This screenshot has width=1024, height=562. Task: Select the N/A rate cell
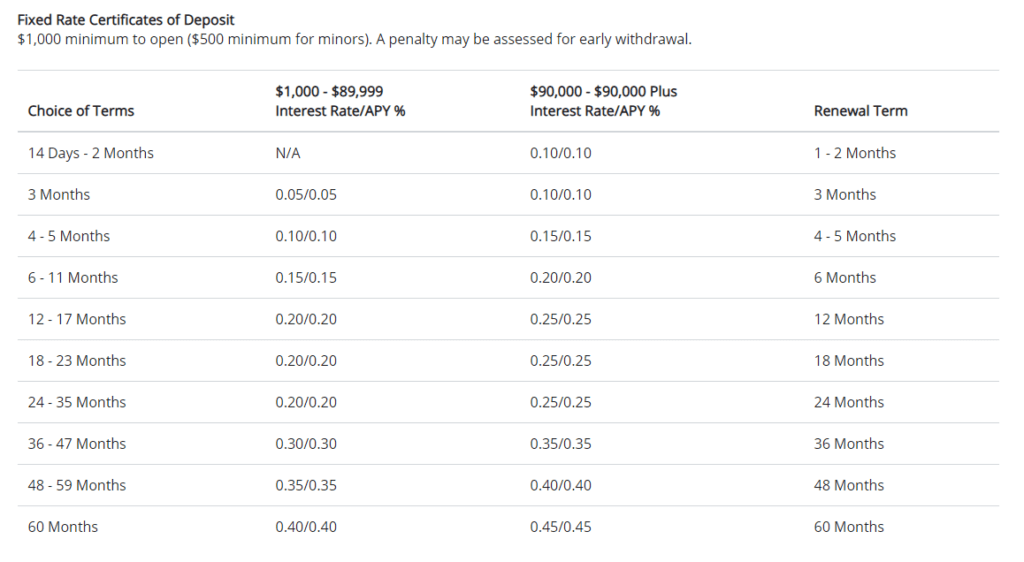point(288,153)
